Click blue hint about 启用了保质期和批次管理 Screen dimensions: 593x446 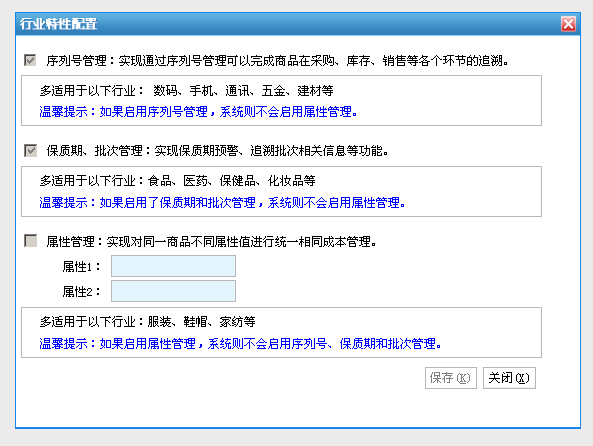pos(222,203)
